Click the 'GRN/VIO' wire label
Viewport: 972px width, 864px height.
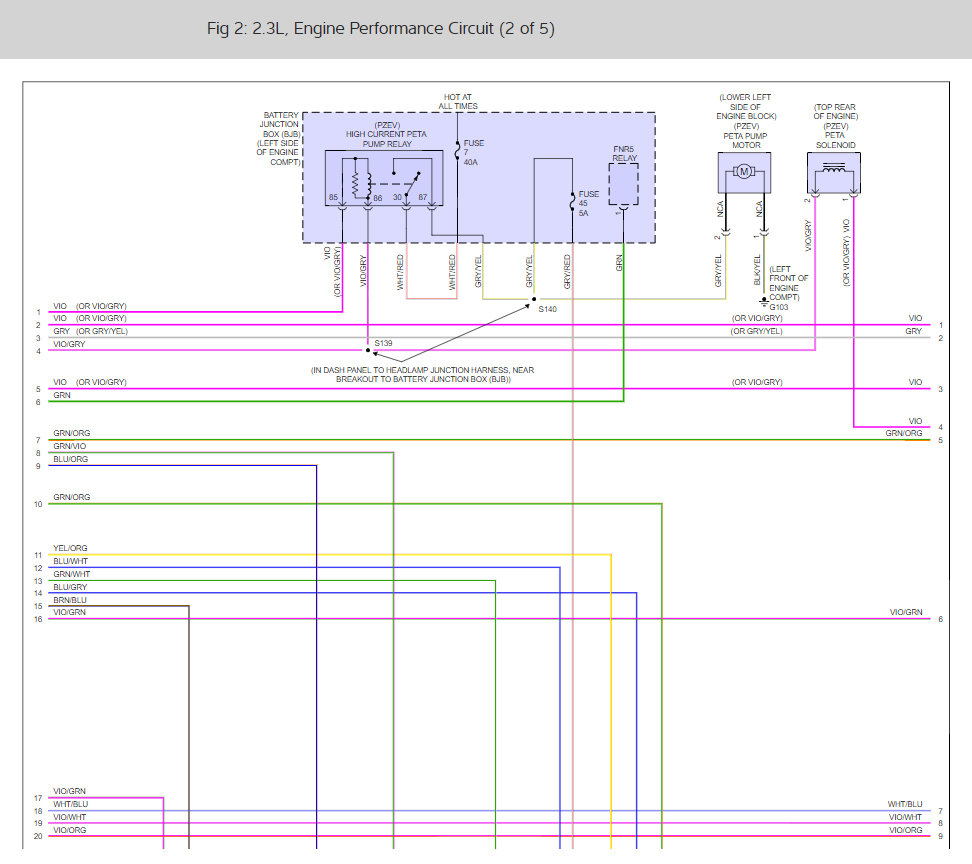point(69,446)
